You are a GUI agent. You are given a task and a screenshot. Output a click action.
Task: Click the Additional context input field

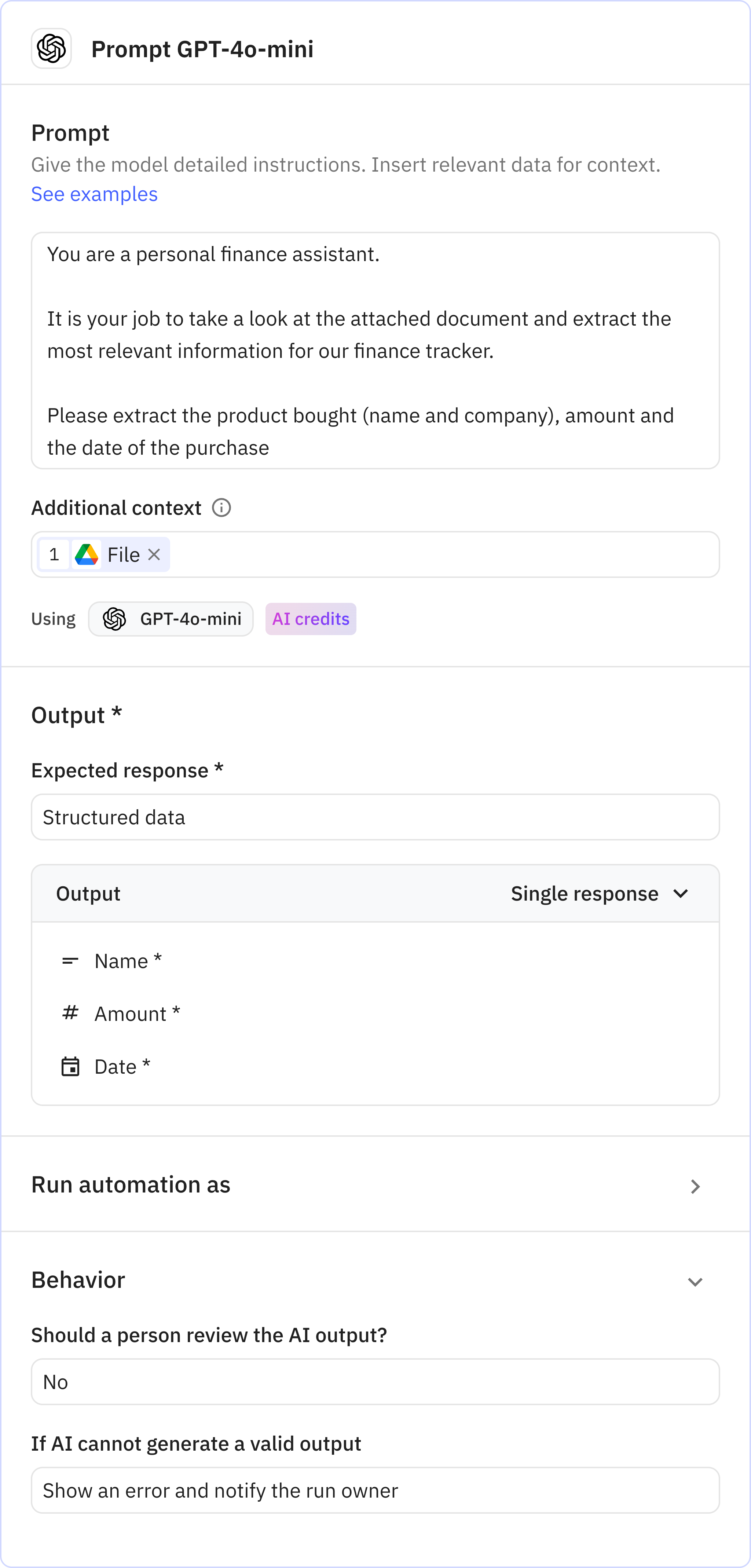click(x=444, y=554)
